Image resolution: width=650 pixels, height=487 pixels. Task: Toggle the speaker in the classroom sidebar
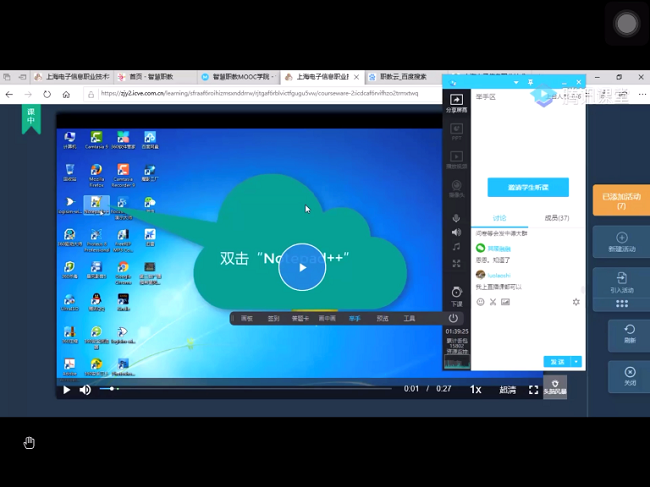456,232
